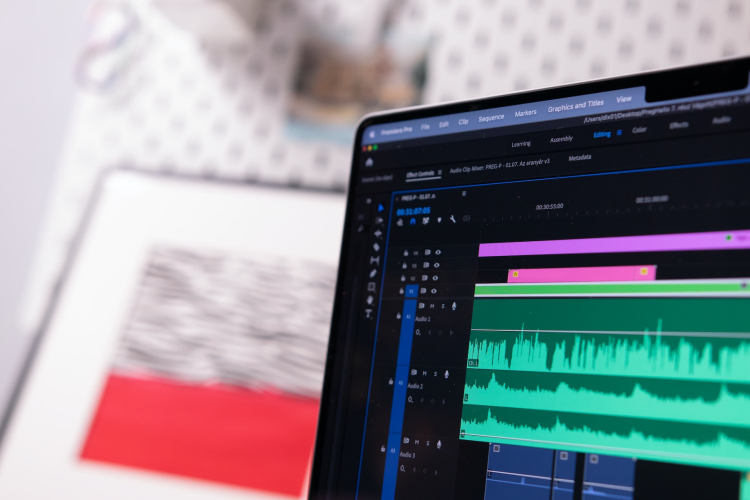This screenshot has width=750, height=500.
Task: Select the Type text tool
Action: pyautogui.click(x=368, y=314)
